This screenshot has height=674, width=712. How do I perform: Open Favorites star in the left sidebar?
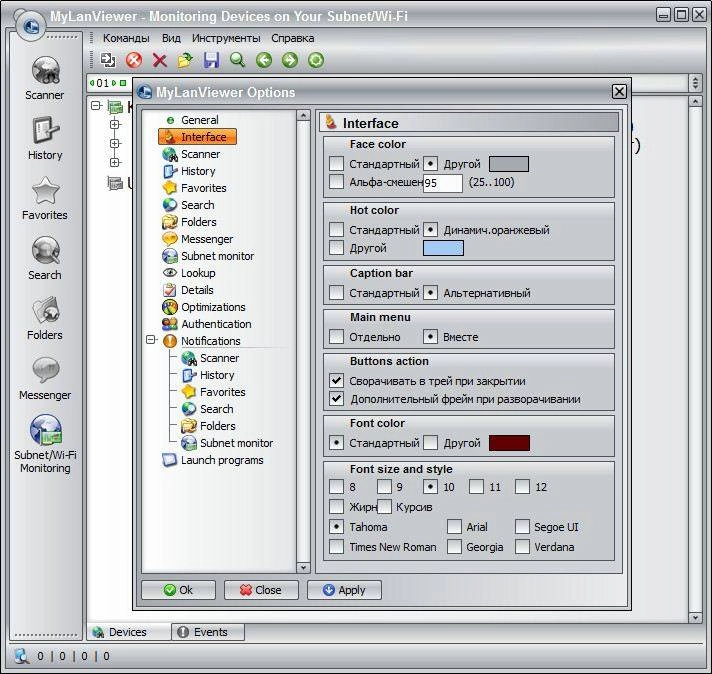45,190
